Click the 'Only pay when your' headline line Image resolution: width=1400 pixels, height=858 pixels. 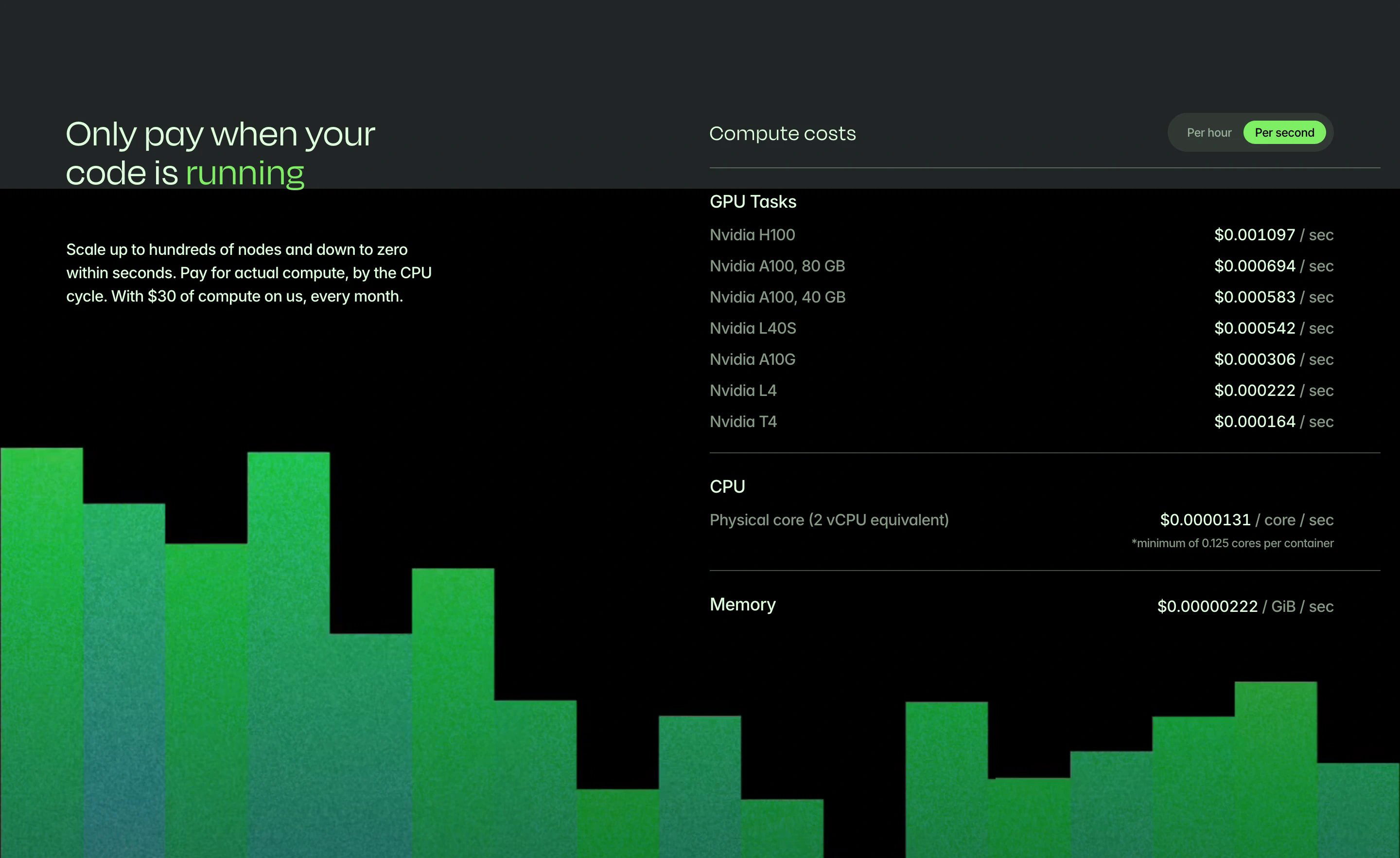click(x=221, y=135)
